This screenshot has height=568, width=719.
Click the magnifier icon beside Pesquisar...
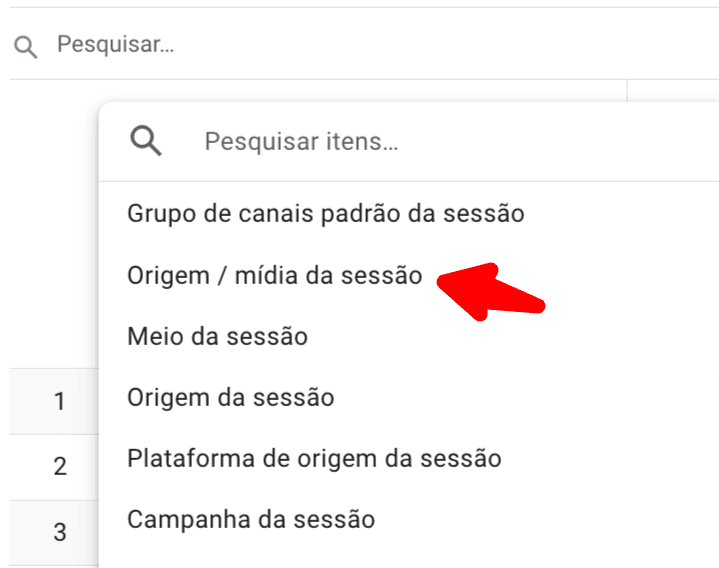tap(26, 46)
